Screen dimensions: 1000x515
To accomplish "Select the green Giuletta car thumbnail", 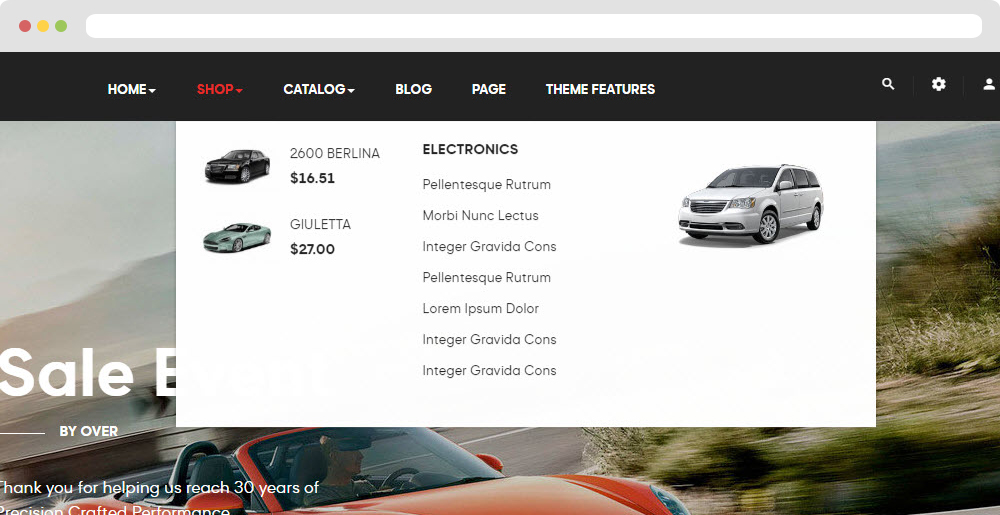I will click(x=237, y=237).
